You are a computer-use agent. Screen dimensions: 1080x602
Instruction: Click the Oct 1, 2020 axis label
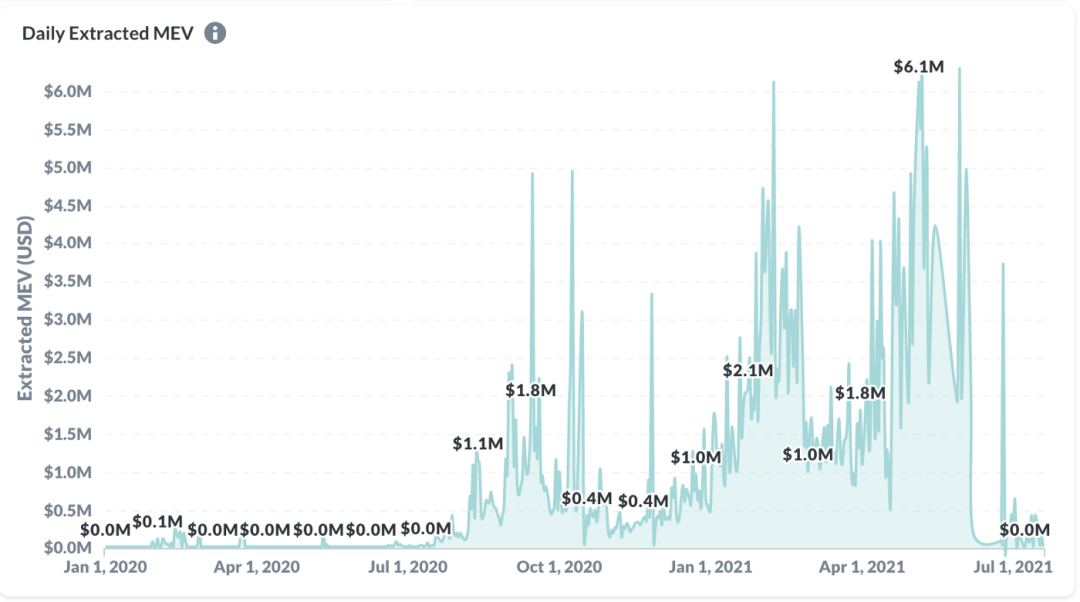pos(559,567)
